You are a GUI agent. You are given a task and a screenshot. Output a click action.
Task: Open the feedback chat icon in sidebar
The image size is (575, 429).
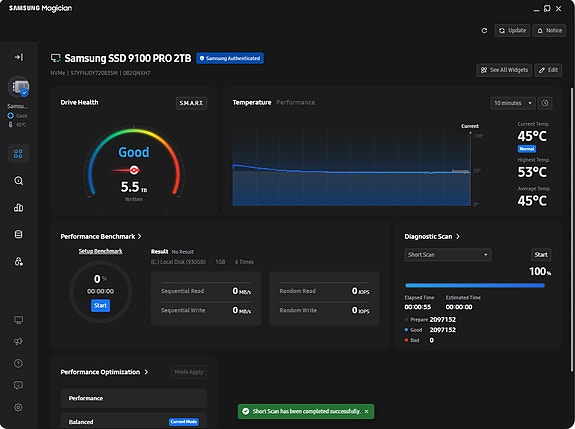click(x=18, y=385)
